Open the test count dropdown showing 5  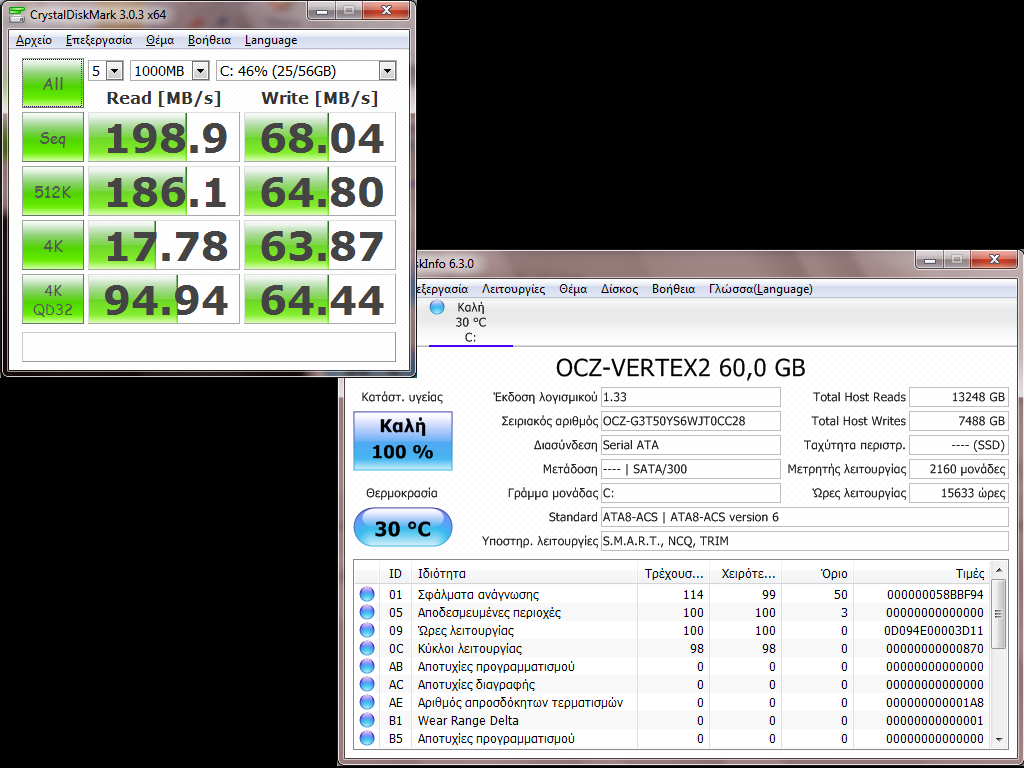[x=106, y=71]
